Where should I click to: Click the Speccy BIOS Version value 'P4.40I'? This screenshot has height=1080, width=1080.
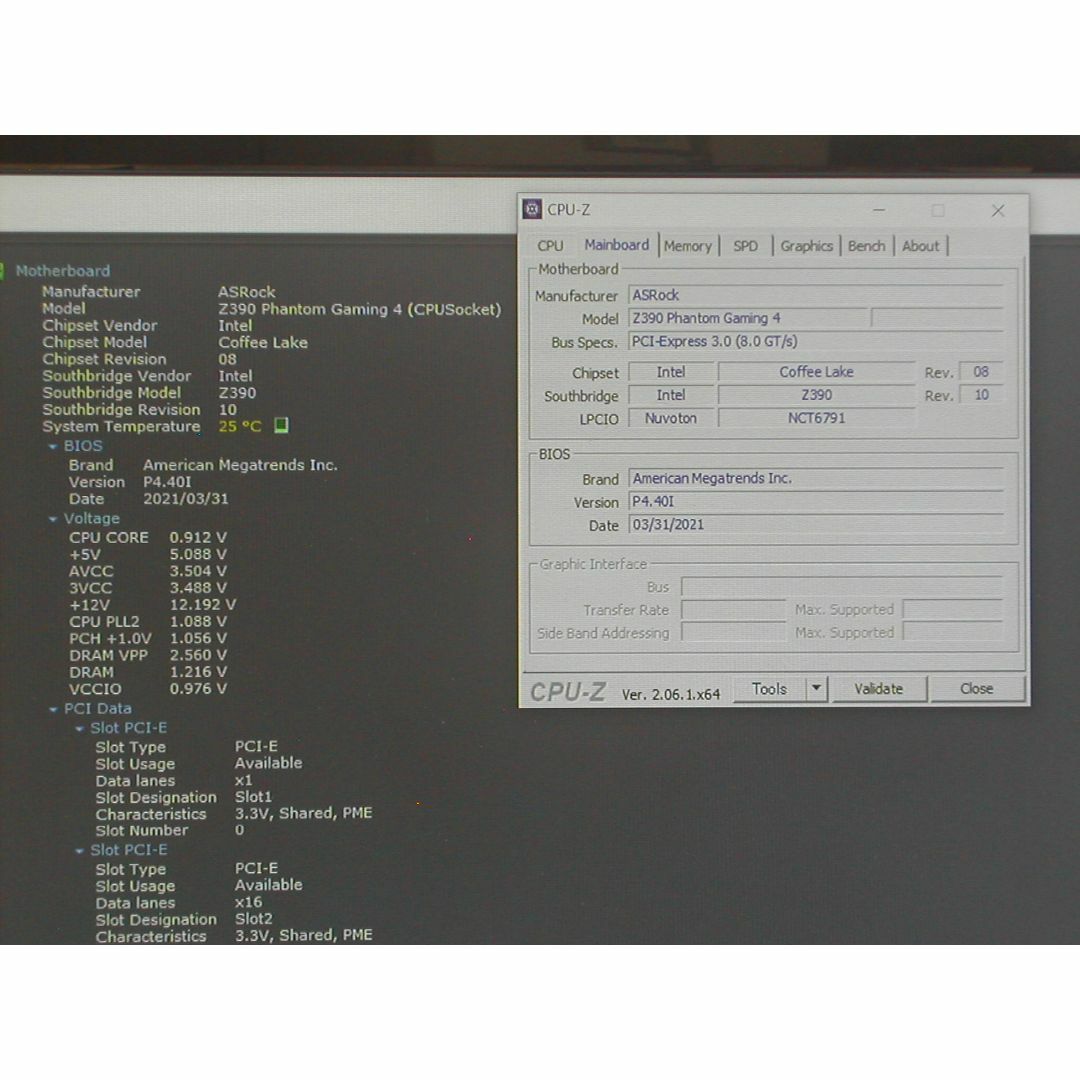tap(167, 482)
